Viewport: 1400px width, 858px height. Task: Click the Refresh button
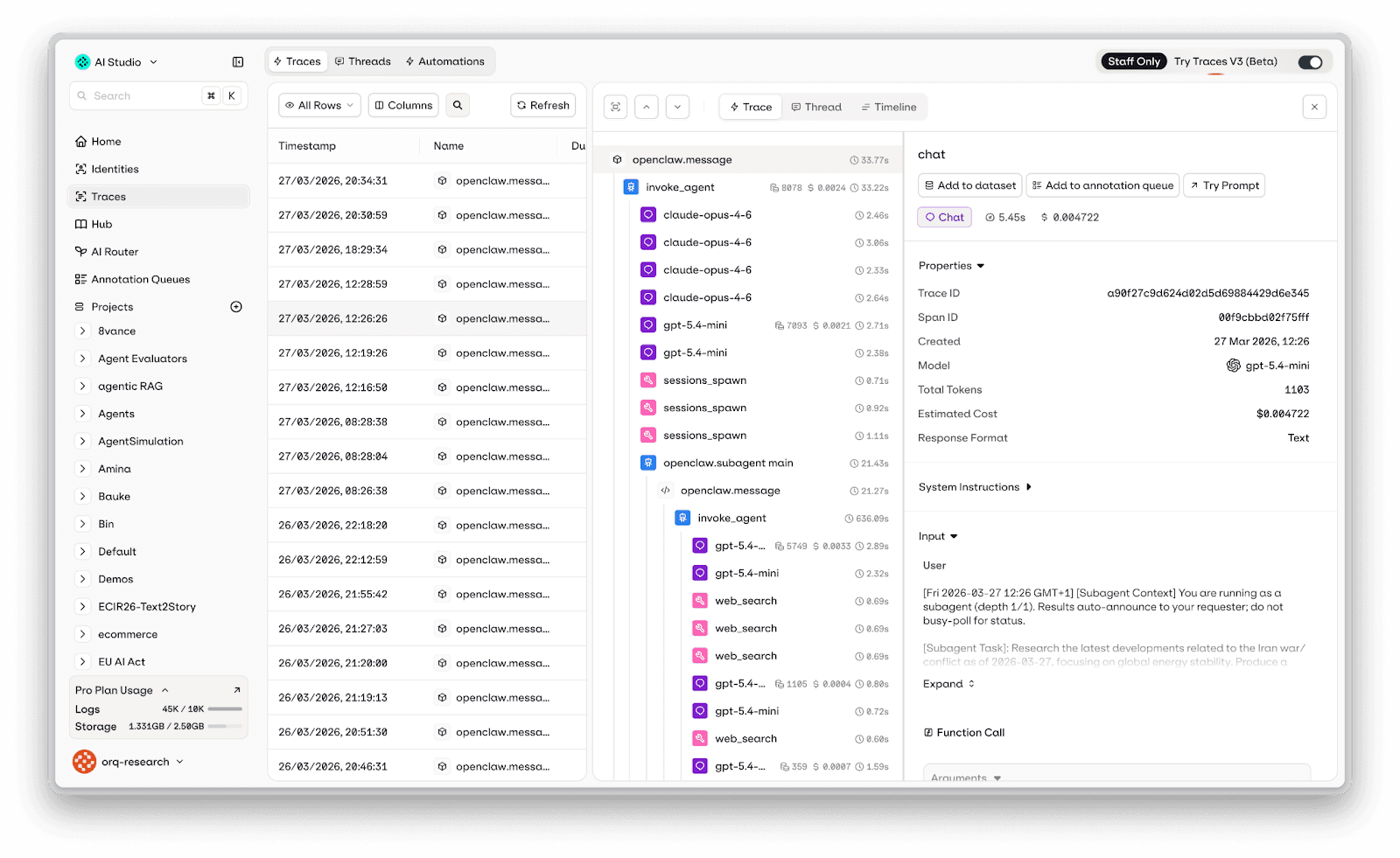pyautogui.click(x=543, y=105)
